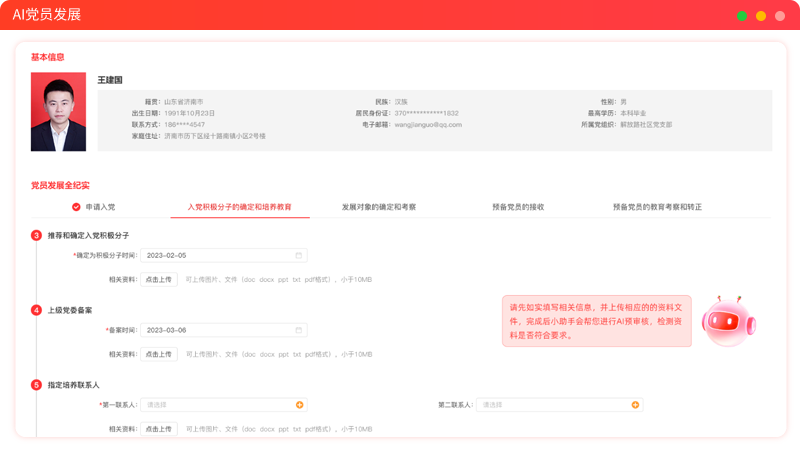
Task: Click date field showing 2023-02-05
Action: pos(224,256)
